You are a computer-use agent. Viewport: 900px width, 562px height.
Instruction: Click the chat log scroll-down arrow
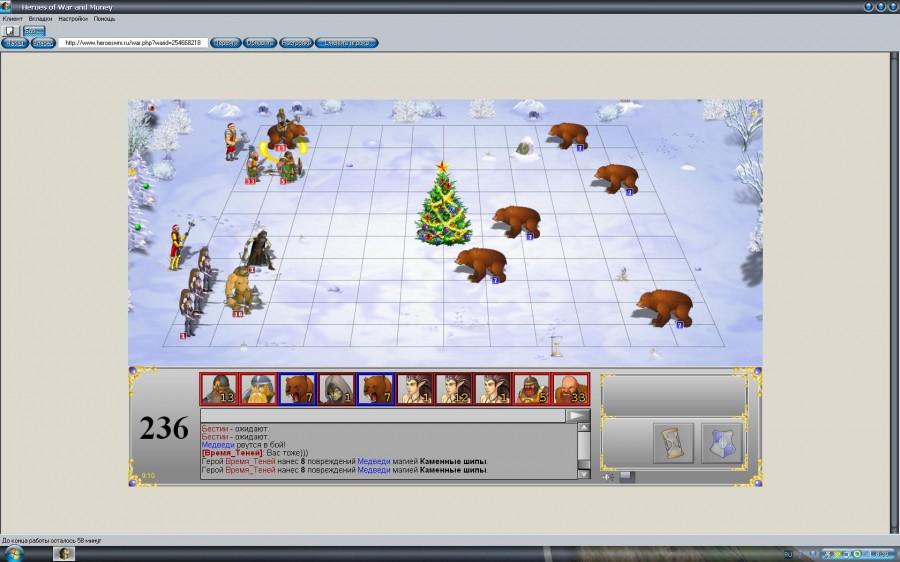pos(584,474)
